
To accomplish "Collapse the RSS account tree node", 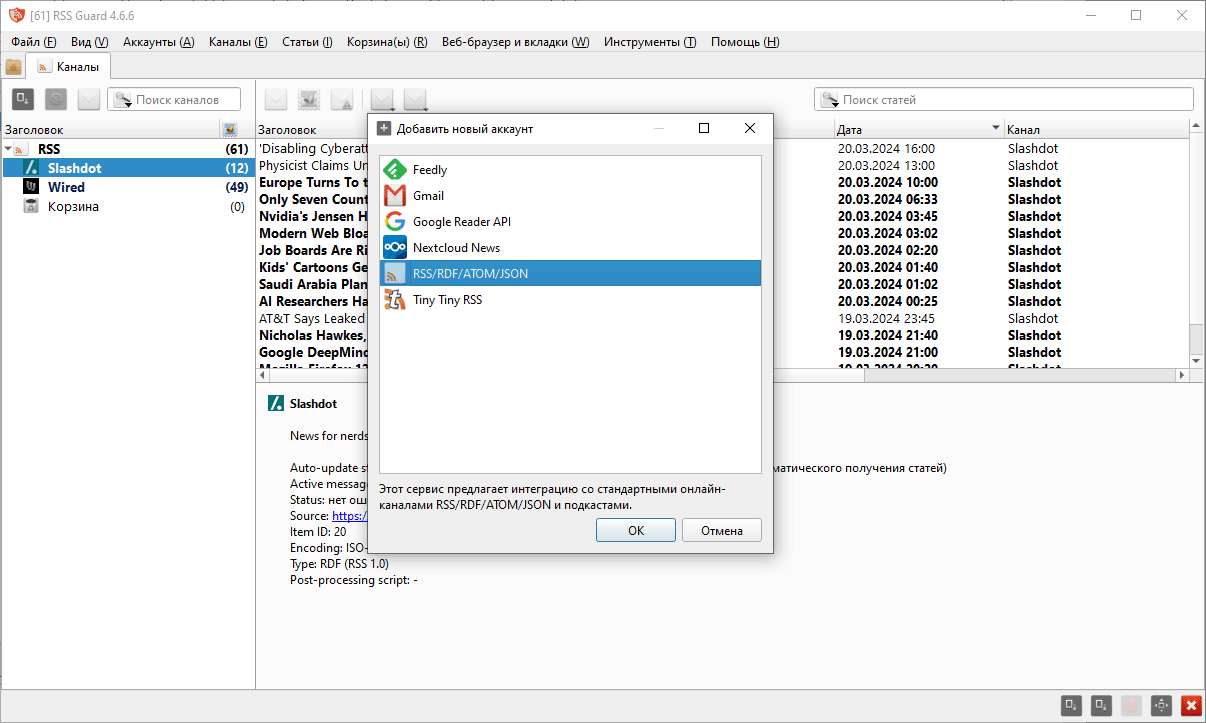I will tap(8, 149).
